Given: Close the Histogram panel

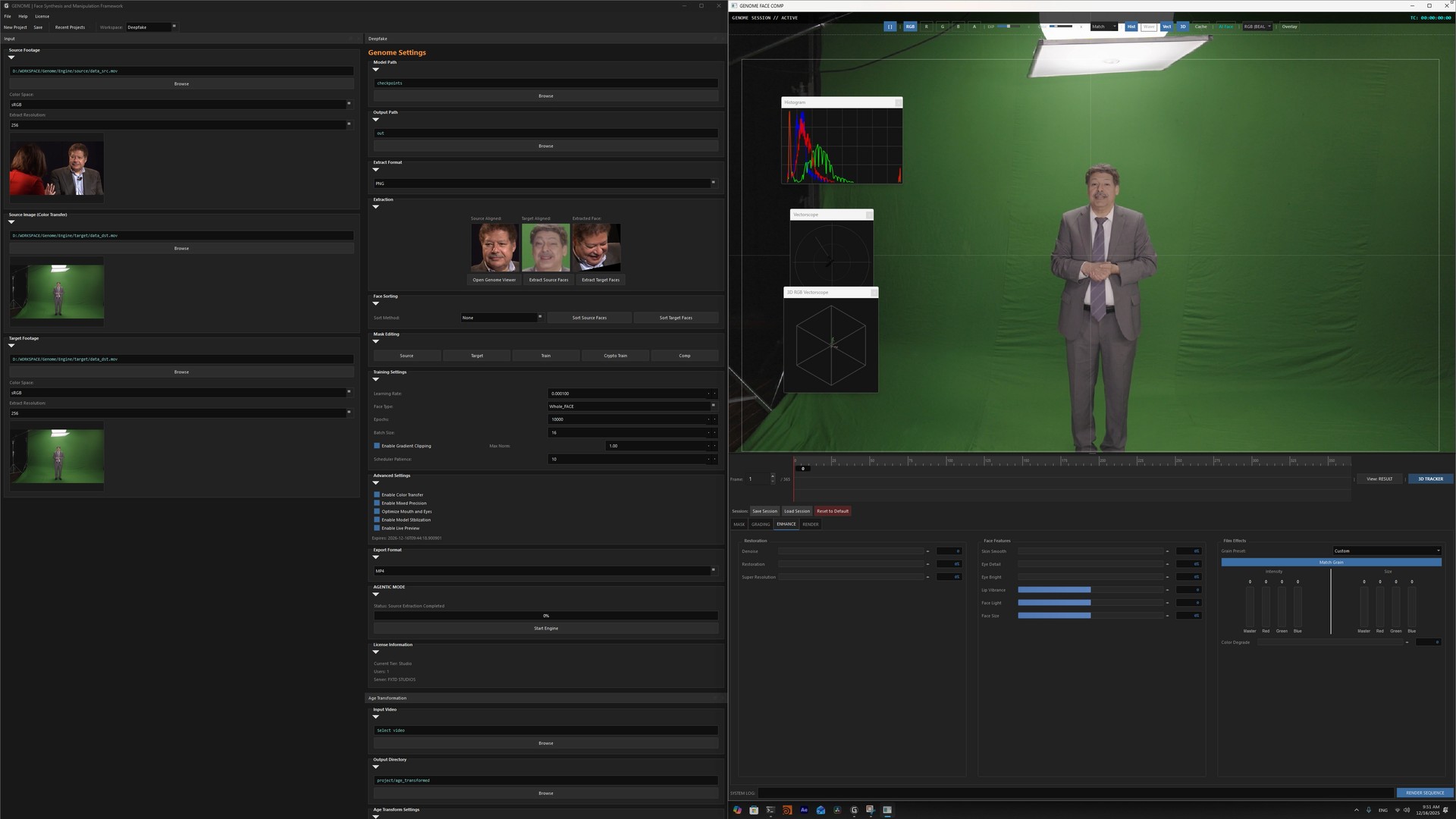Looking at the screenshot, I should click(899, 102).
